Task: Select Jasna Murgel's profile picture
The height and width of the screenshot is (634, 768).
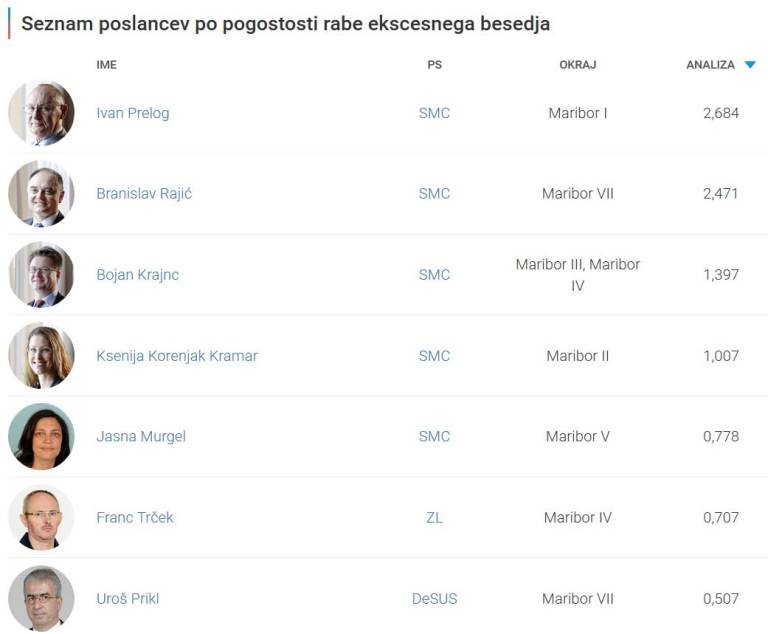Action: point(41,437)
